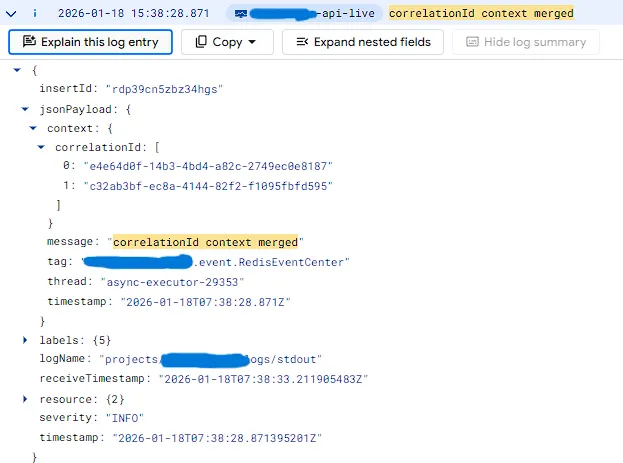Screen dimensions: 623x463
Task: Select insertId value rdp39cn5zbz34hgs
Action: 164,89
